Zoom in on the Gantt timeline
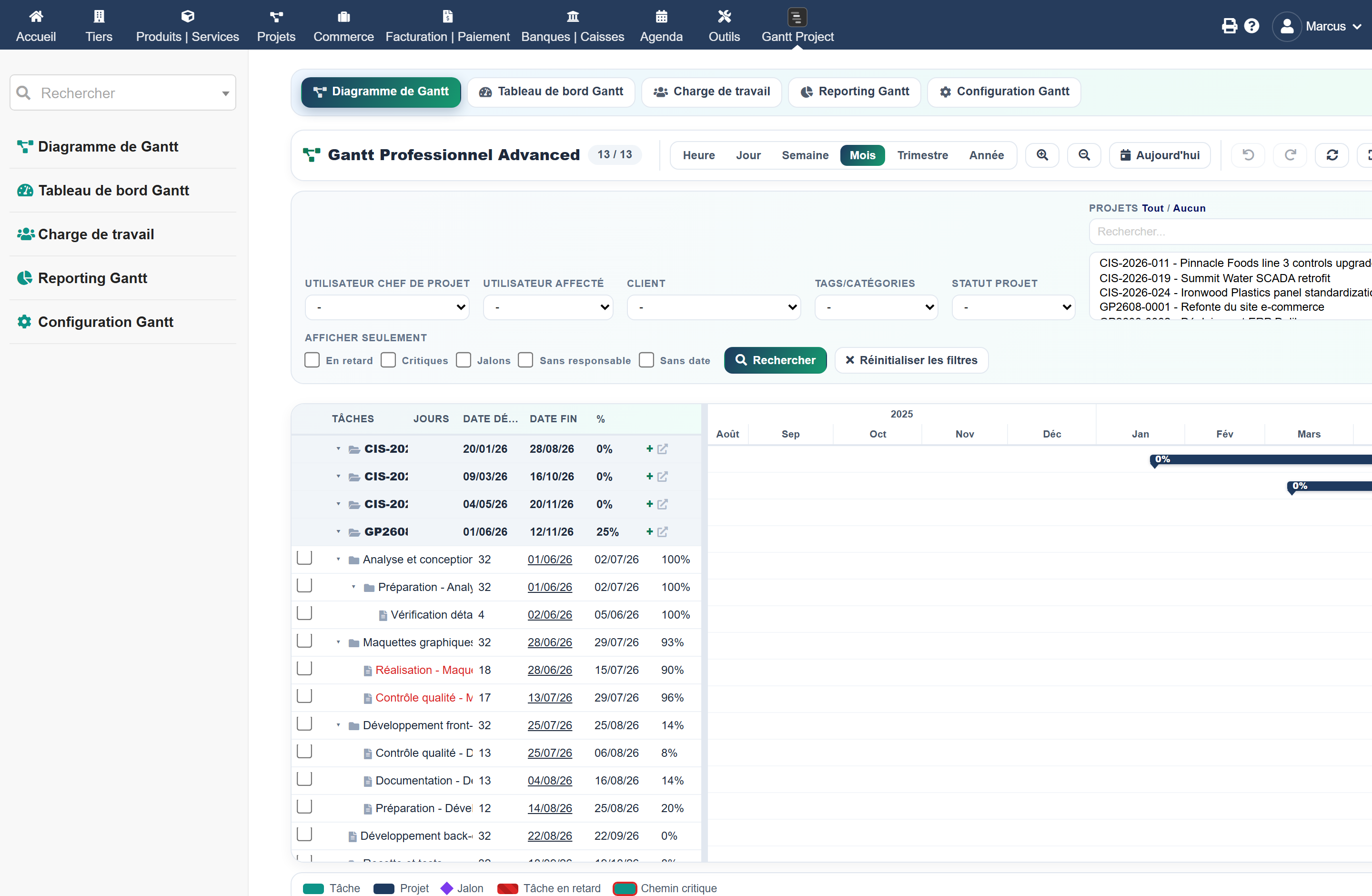 (1042, 155)
